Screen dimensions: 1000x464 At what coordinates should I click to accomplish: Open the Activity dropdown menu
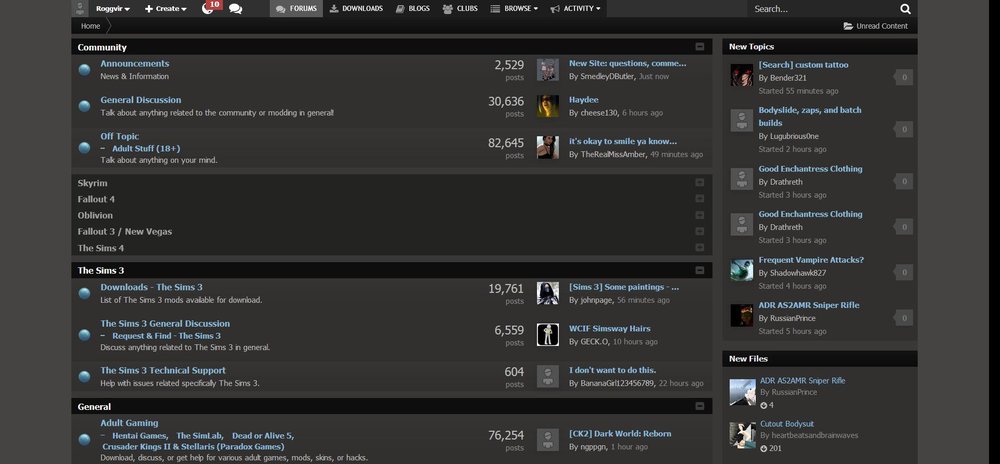pyautogui.click(x=575, y=8)
